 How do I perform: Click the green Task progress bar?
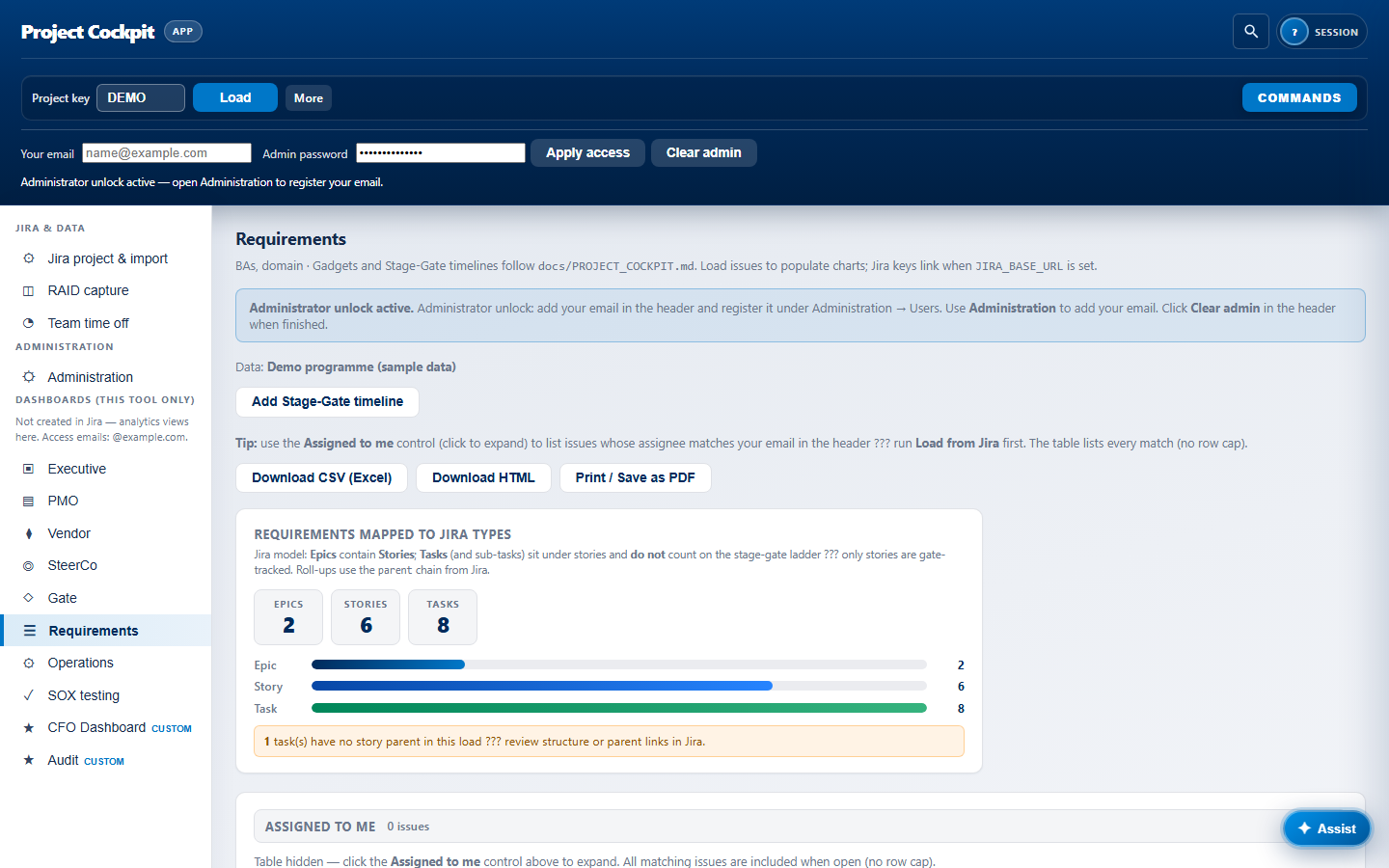(619, 708)
